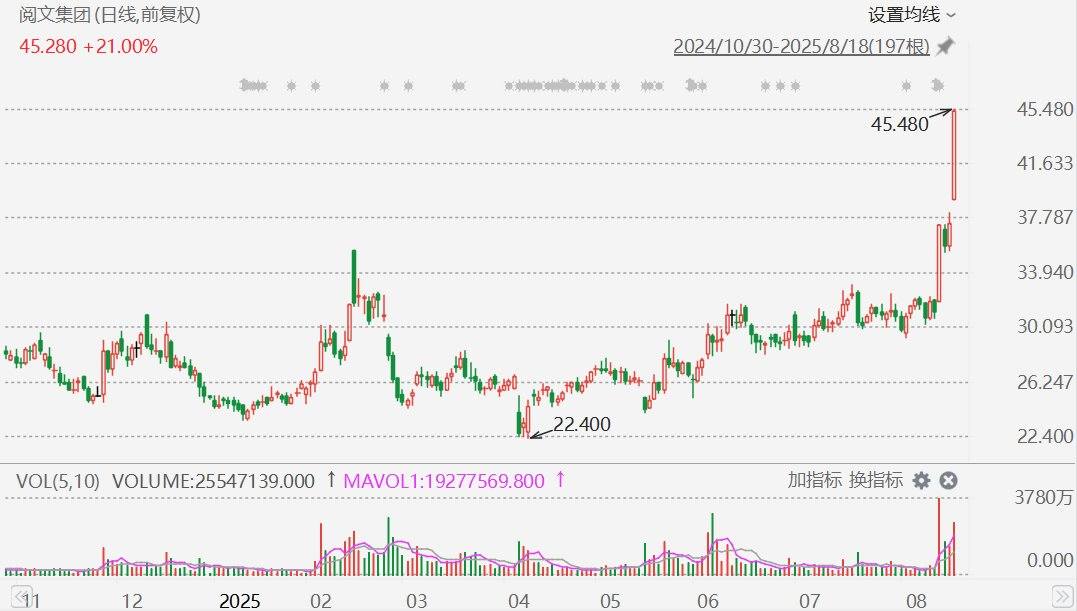Click the pink arrow beside MAVOL1 value
Screen dimensions: 1077x611
560,481
